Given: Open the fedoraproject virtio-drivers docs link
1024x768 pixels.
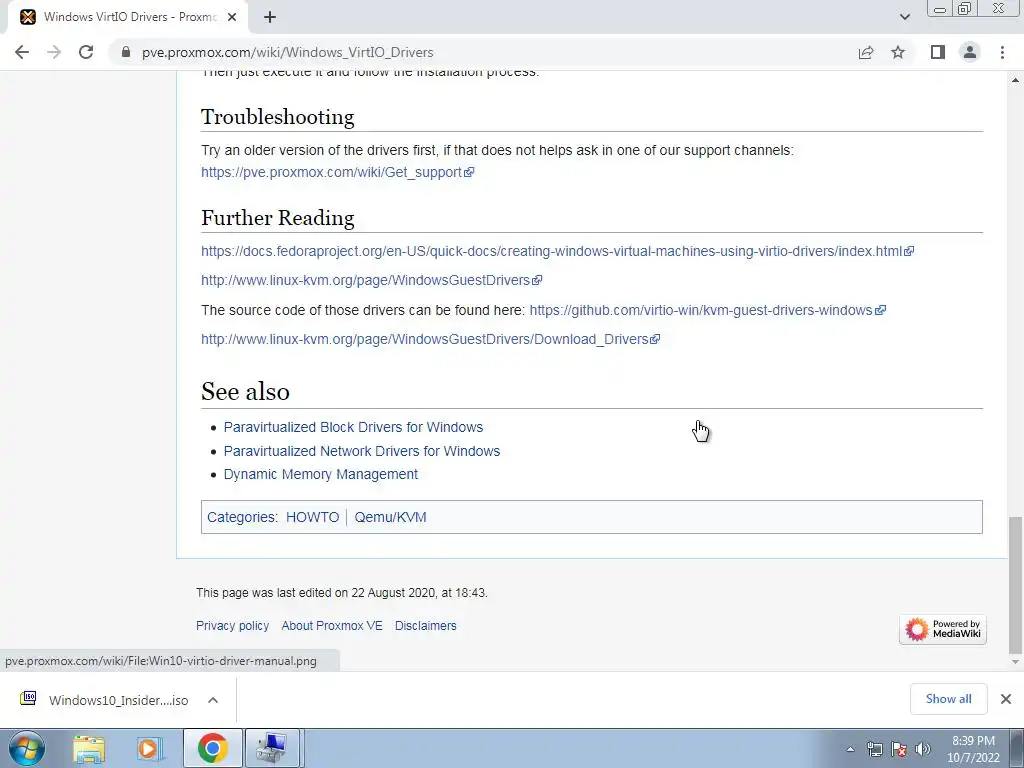Looking at the screenshot, I should pos(557,251).
